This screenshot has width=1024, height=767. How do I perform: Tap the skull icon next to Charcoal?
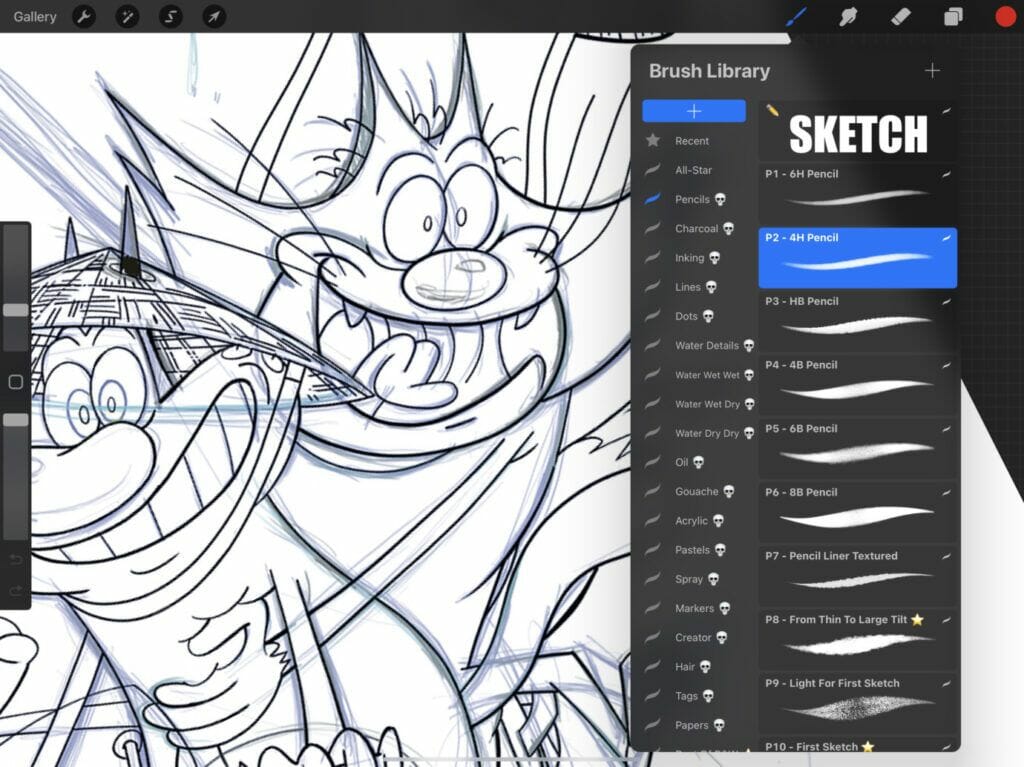click(x=728, y=229)
